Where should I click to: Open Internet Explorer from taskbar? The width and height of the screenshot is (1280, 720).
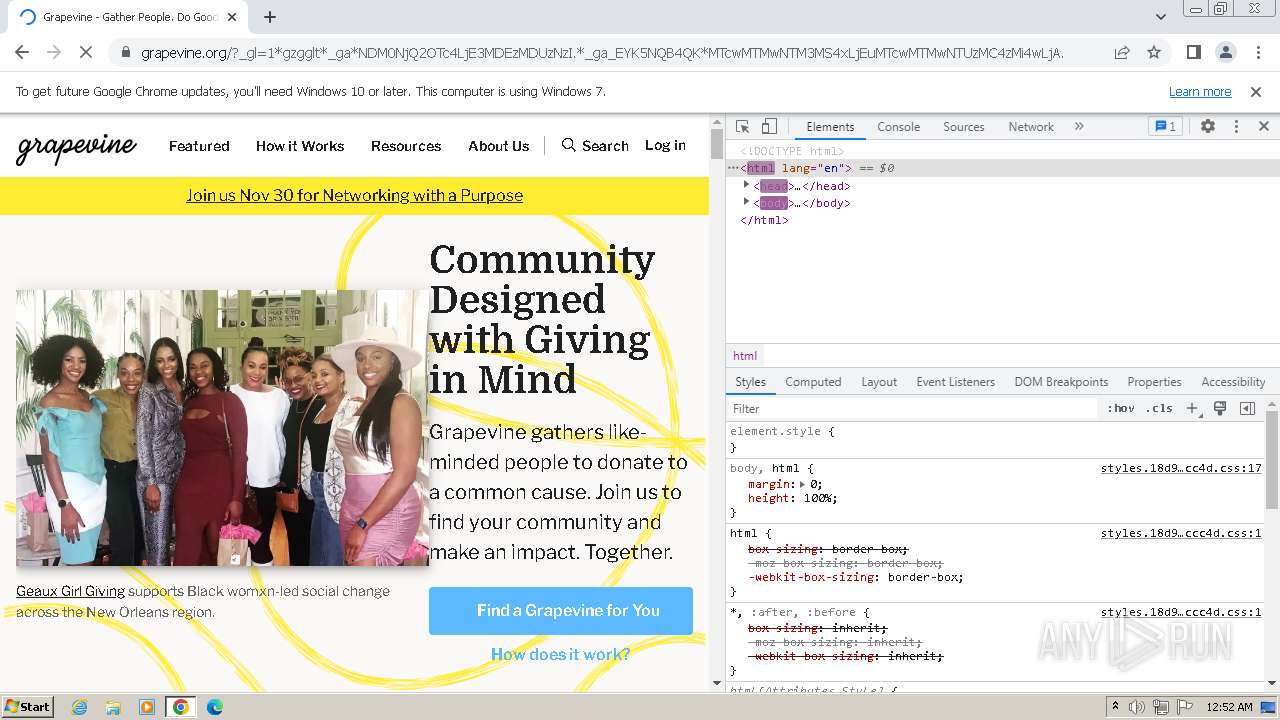[79, 707]
